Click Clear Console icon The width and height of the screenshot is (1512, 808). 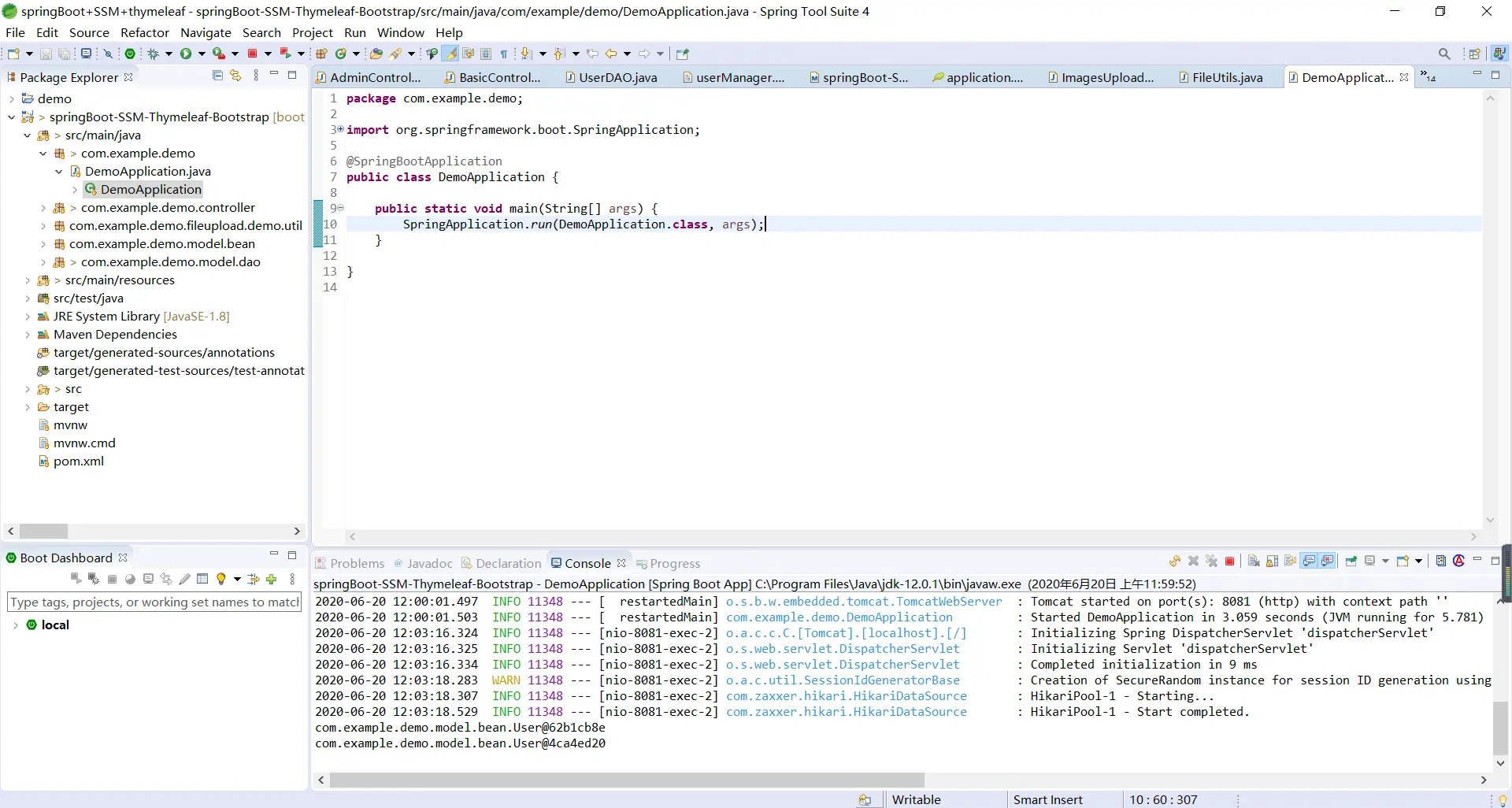[x=1254, y=562]
